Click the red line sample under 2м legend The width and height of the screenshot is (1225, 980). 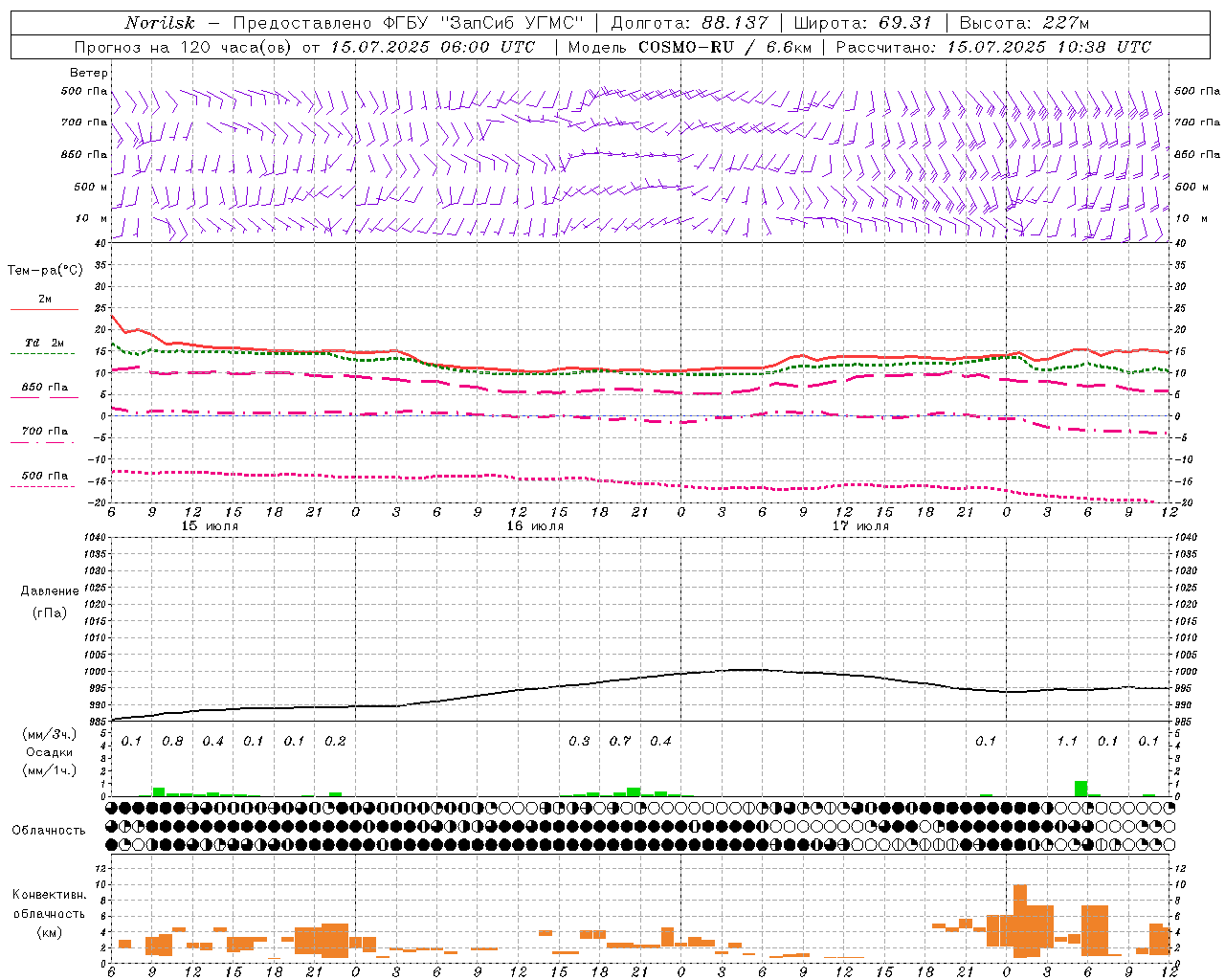click(x=44, y=310)
